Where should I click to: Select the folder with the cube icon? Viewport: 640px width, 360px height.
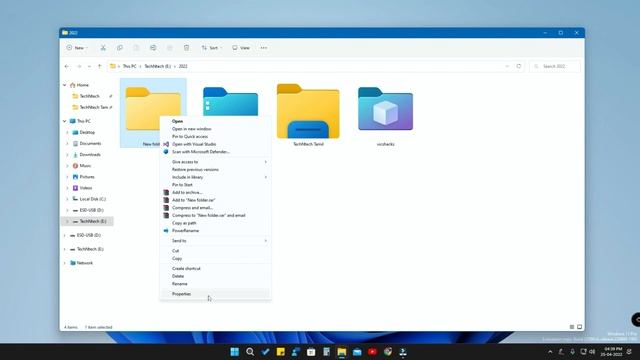pyautogui.click(x=385, y=116)
